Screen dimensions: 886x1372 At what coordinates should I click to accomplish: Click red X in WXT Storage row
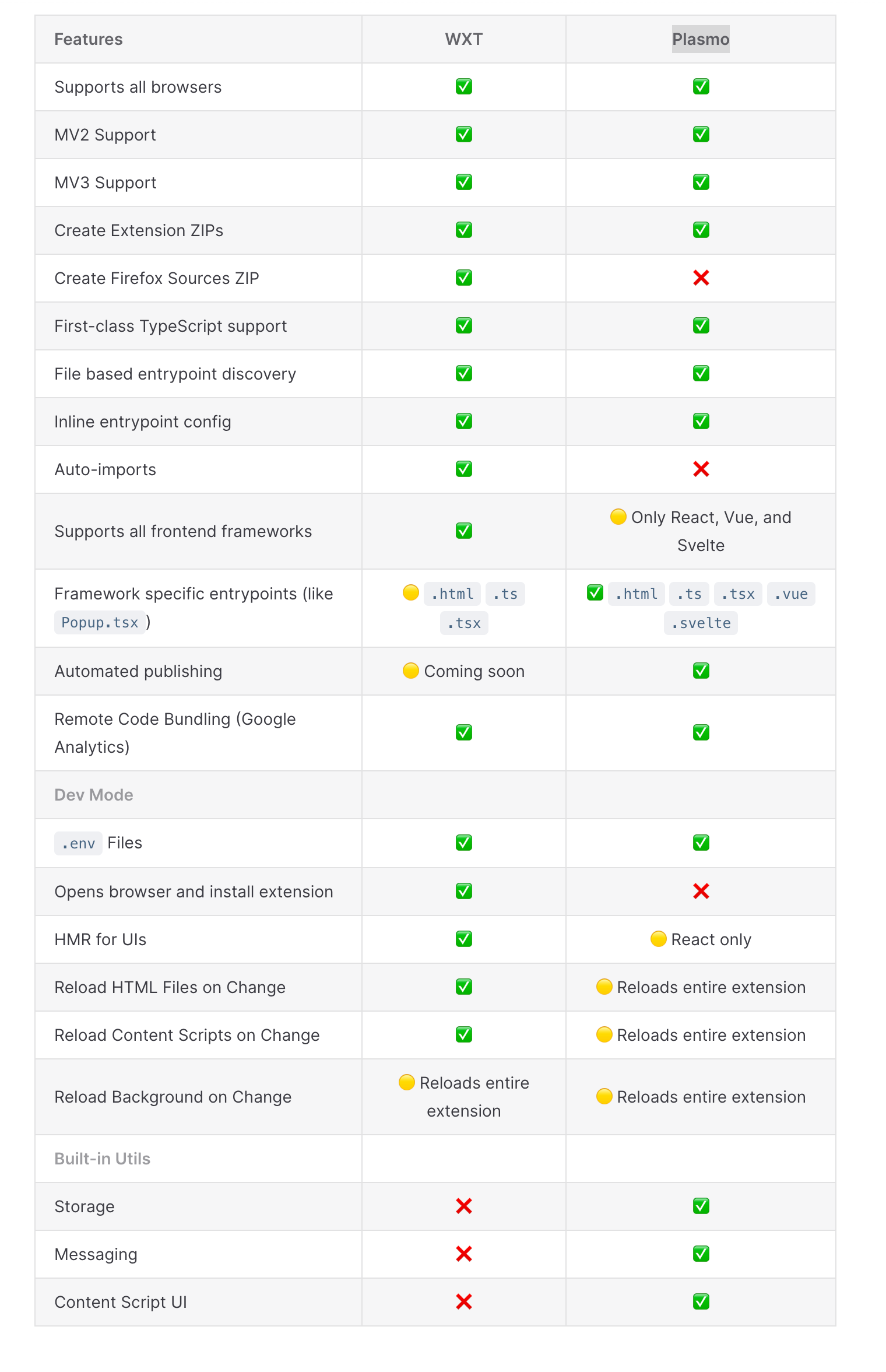[x=463, y=1206]
